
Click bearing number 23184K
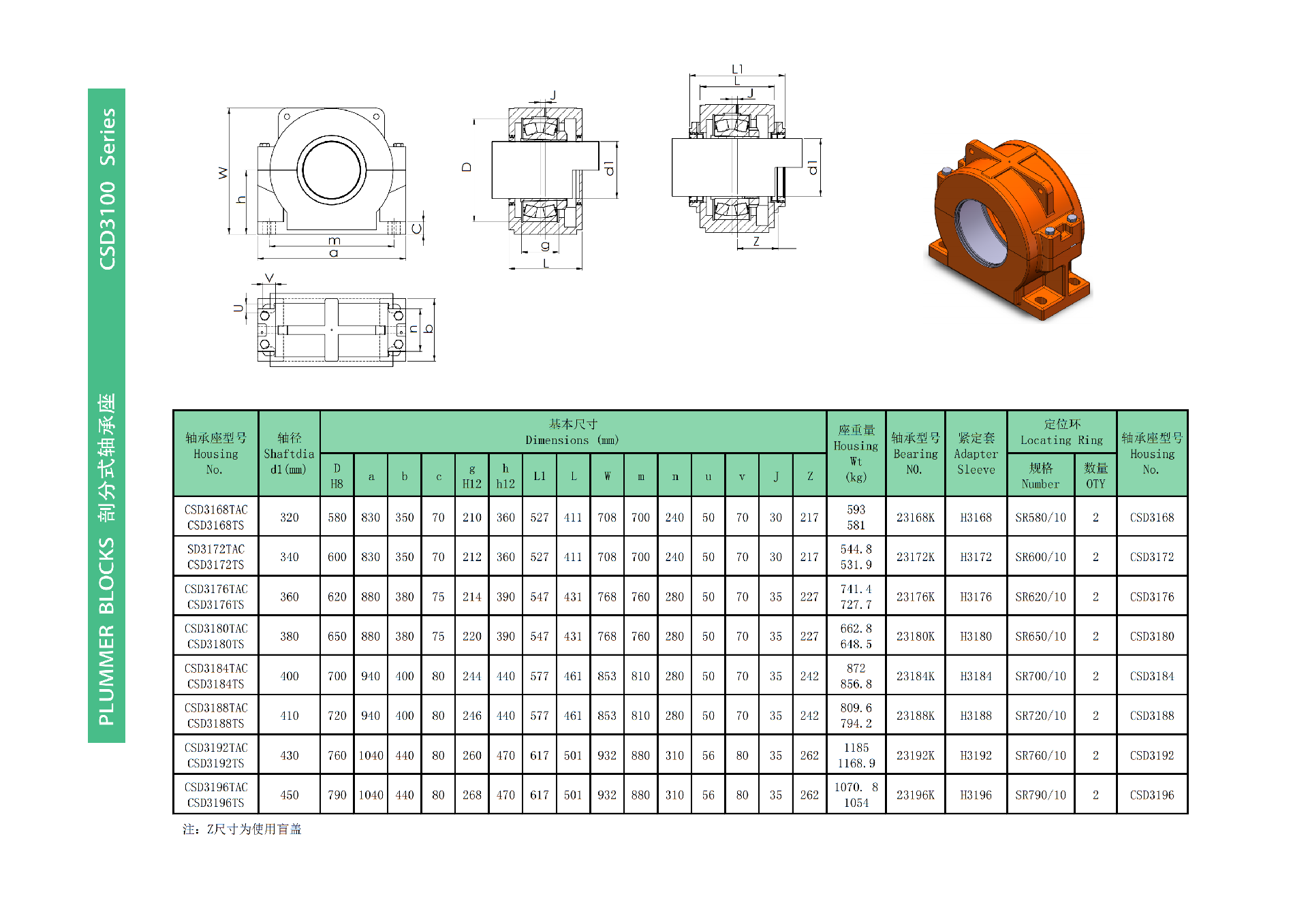point(916,676)
